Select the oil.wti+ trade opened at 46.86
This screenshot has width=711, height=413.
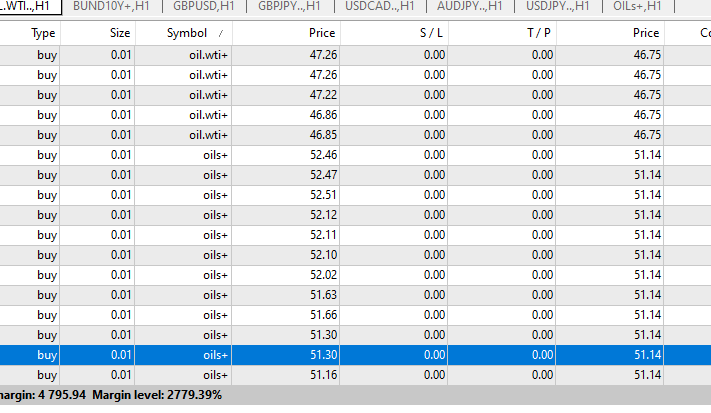(x=356, y=115)
